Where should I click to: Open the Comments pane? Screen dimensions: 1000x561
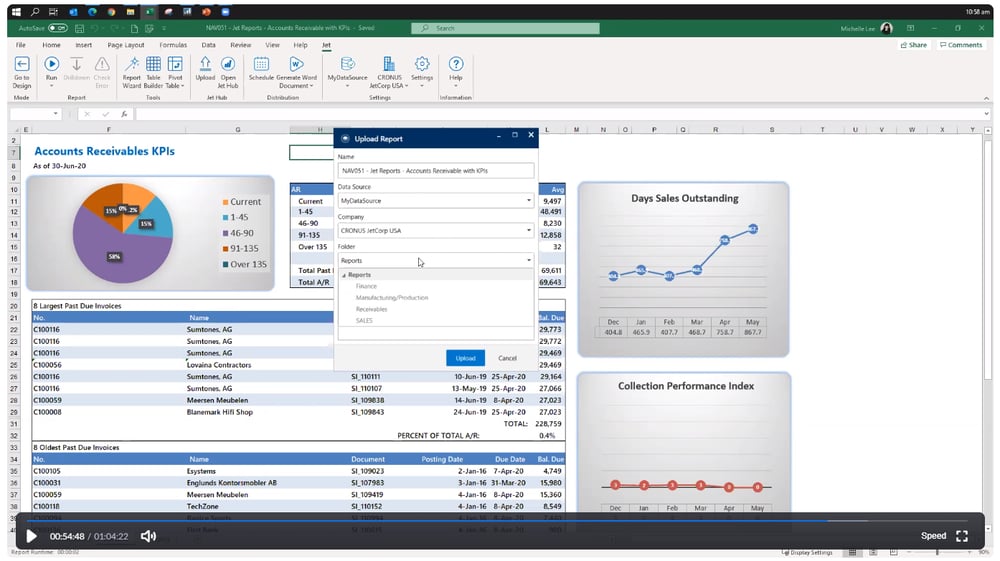pos(961,45)
